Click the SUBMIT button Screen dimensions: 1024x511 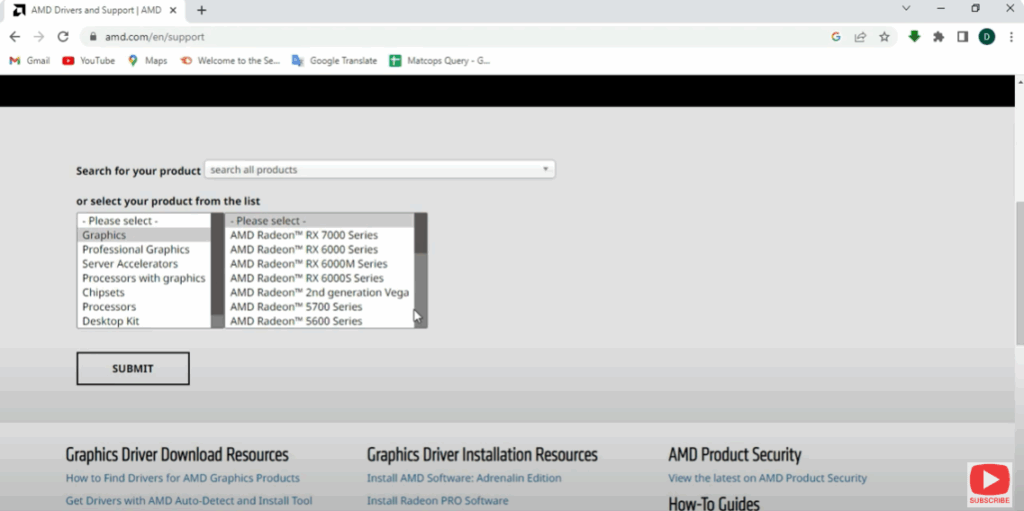coord(133,369)
